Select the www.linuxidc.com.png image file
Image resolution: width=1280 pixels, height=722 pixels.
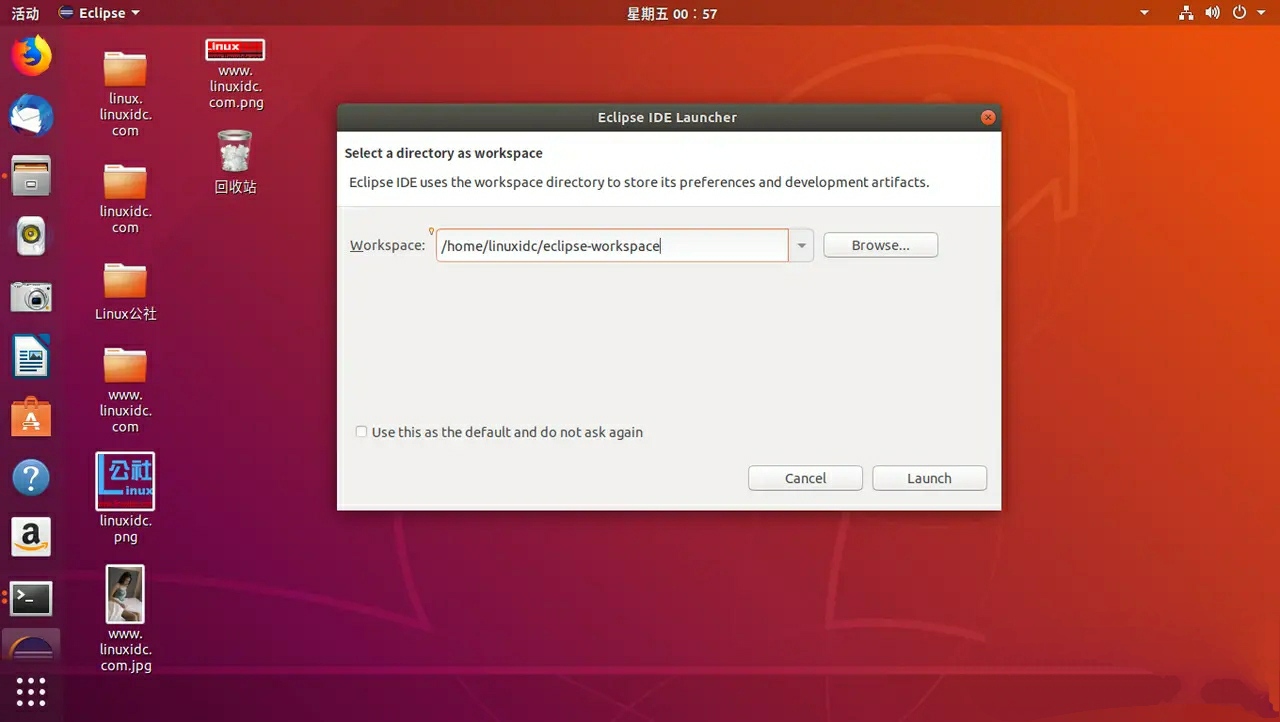coord(236,74)
